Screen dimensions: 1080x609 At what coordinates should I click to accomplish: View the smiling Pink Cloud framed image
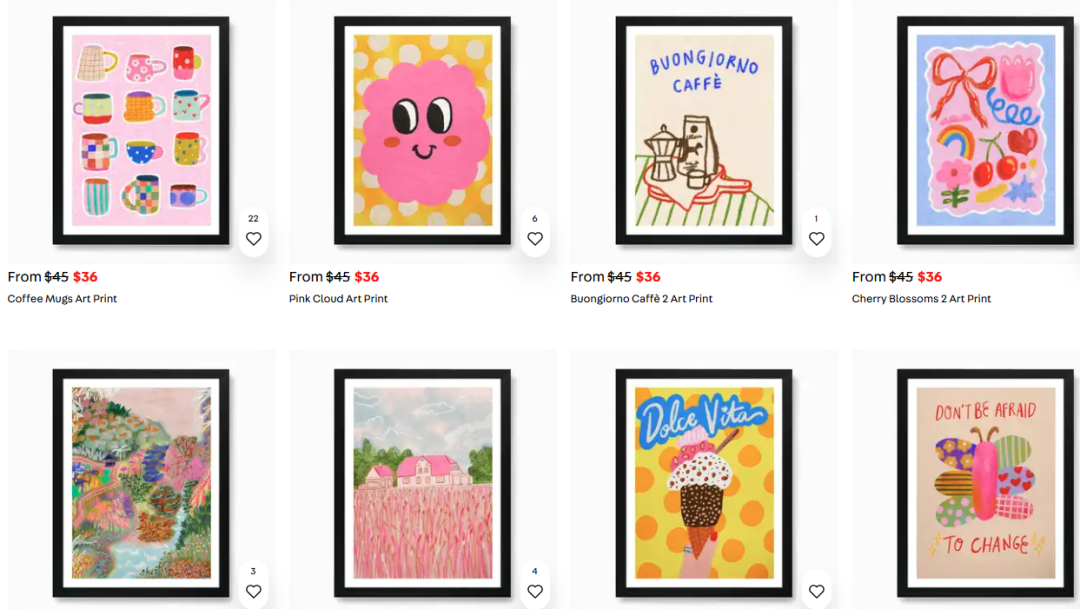(x=422, y=131)
